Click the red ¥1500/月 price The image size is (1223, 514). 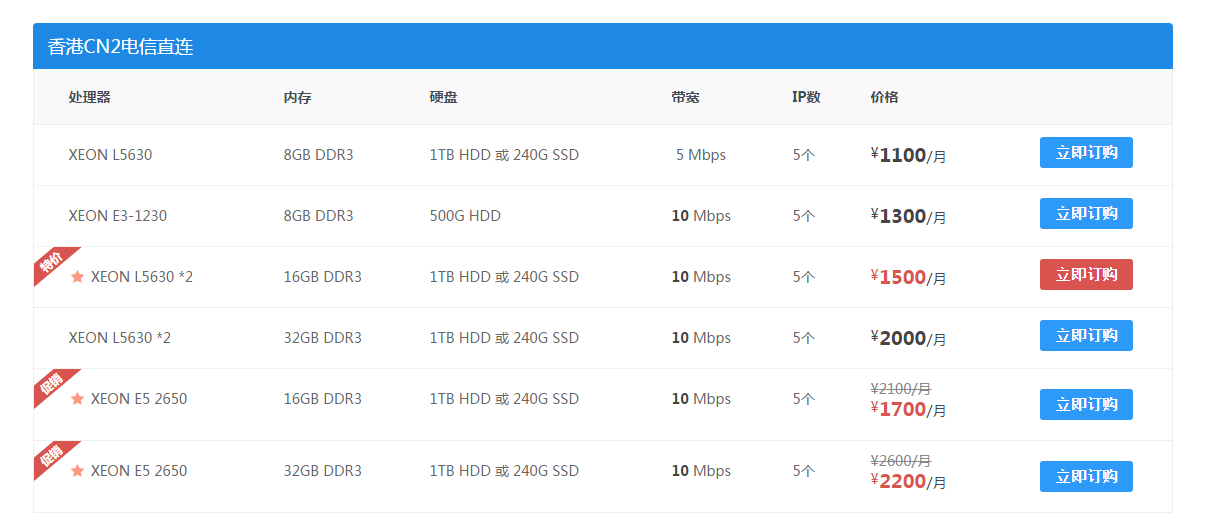[908, 278]
